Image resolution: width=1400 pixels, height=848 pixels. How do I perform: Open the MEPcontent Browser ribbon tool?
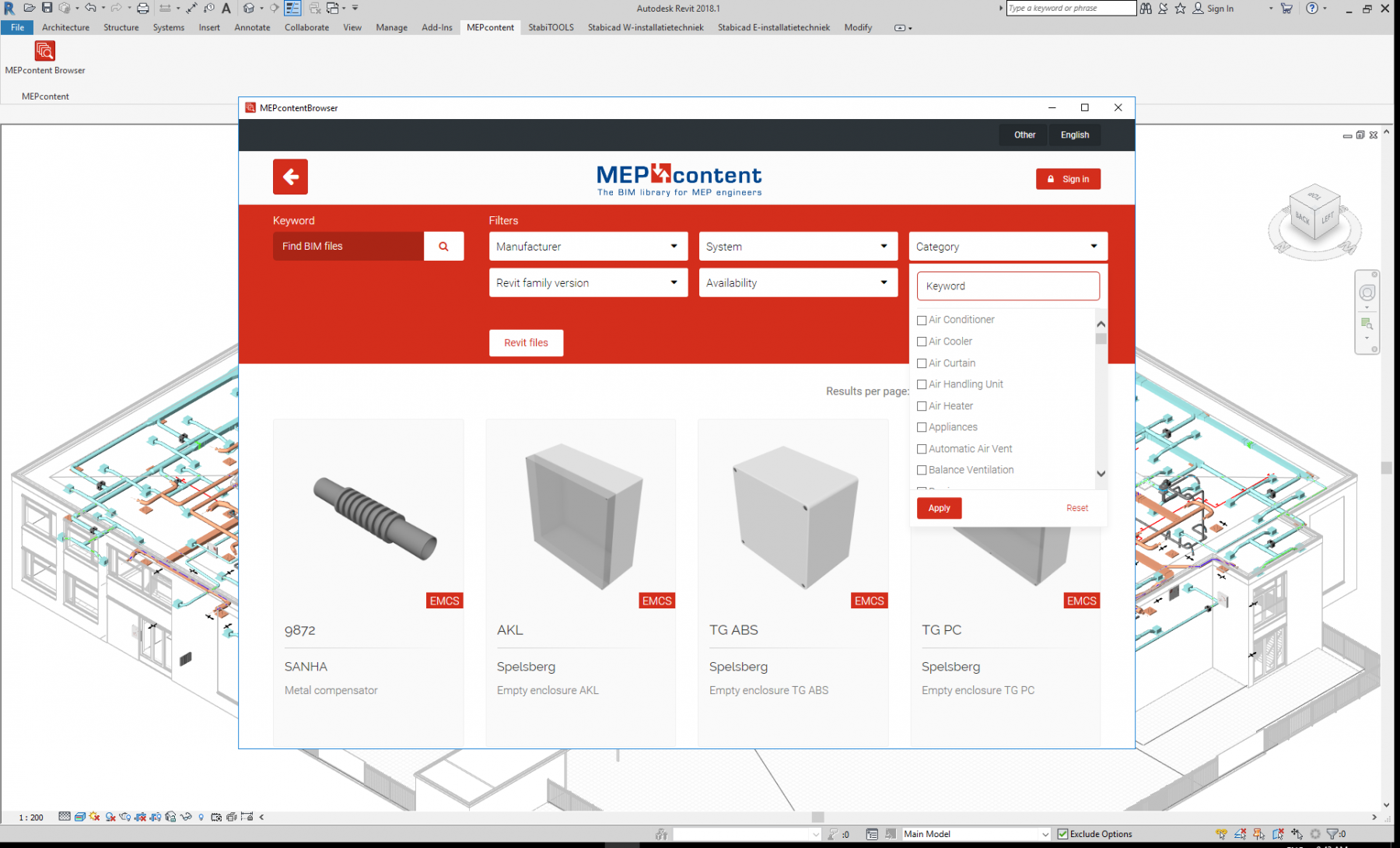pos(45,58)
